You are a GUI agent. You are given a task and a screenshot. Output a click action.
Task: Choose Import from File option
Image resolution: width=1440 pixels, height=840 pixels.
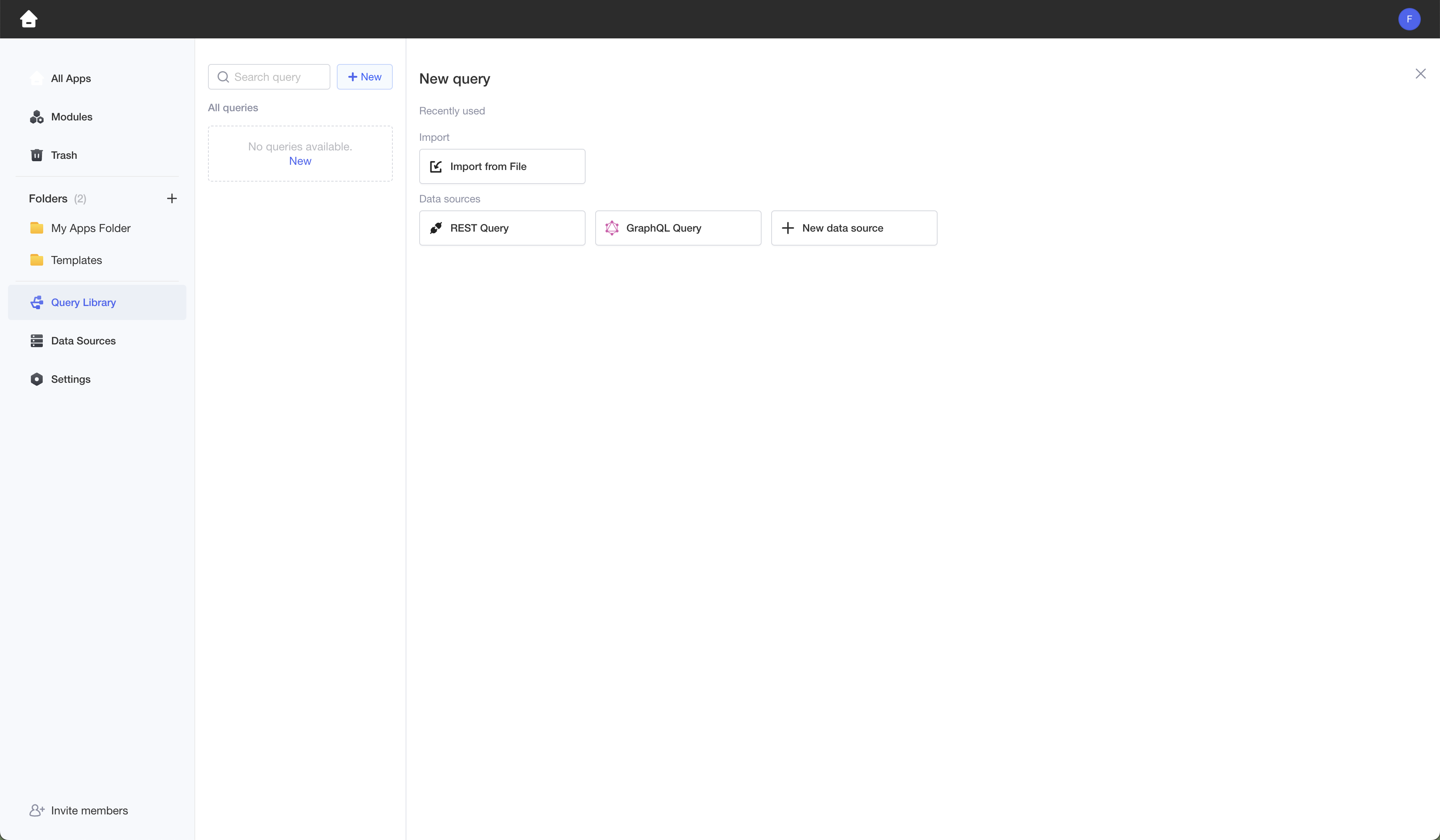coord(502,167)
